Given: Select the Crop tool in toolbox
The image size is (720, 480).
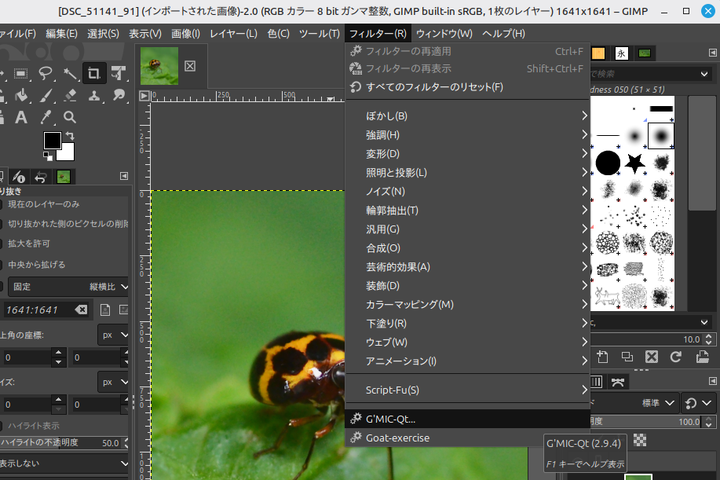Looking at the screenshot, I should coord(94,73).
